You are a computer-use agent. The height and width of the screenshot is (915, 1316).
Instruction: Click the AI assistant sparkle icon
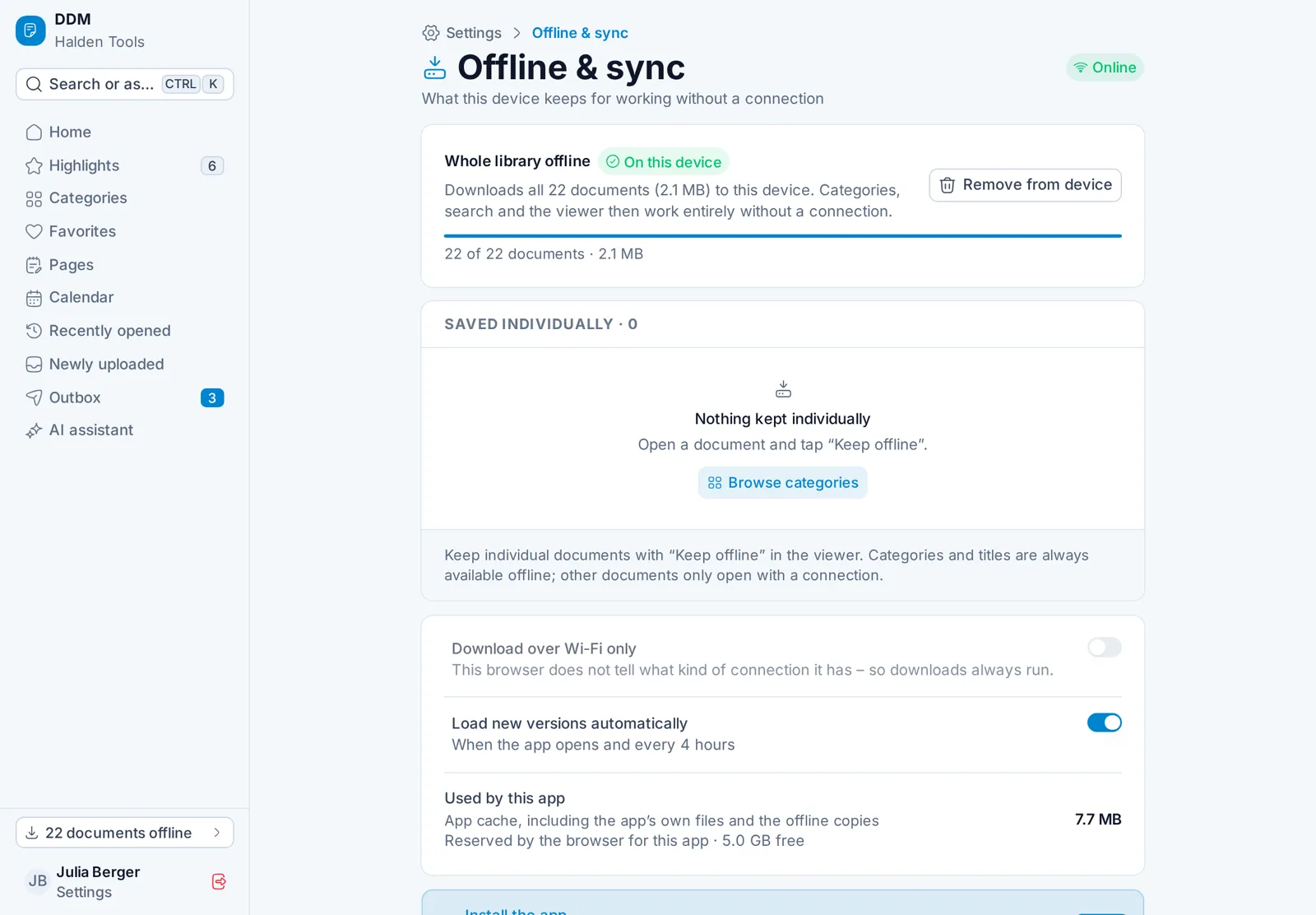(34, 430)
